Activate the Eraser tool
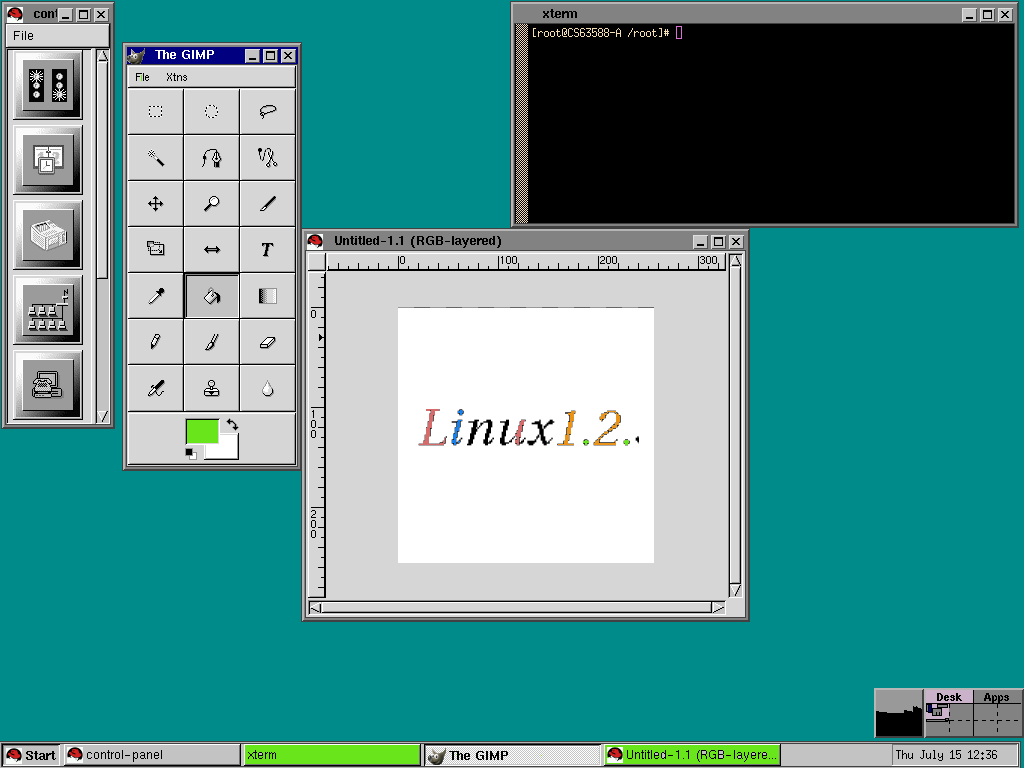1024x768 pixels. (x=267, y=342)
